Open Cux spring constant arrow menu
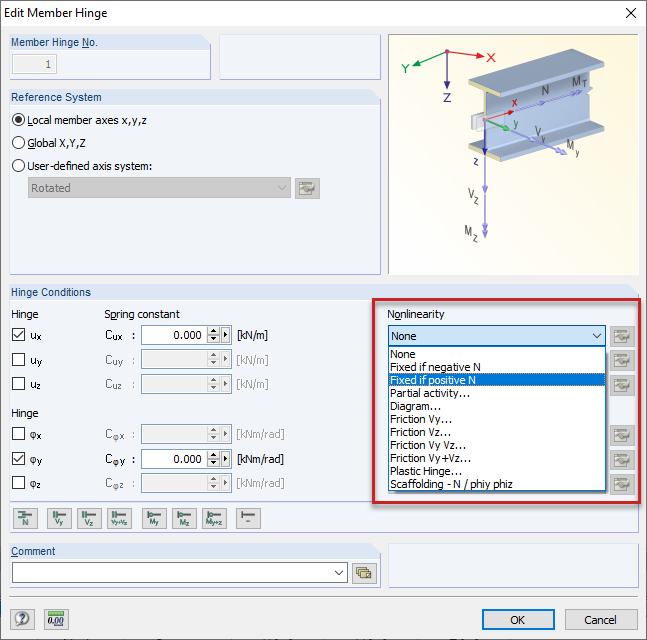The width and height of the screenshot is (647, 640). point(226,335)
